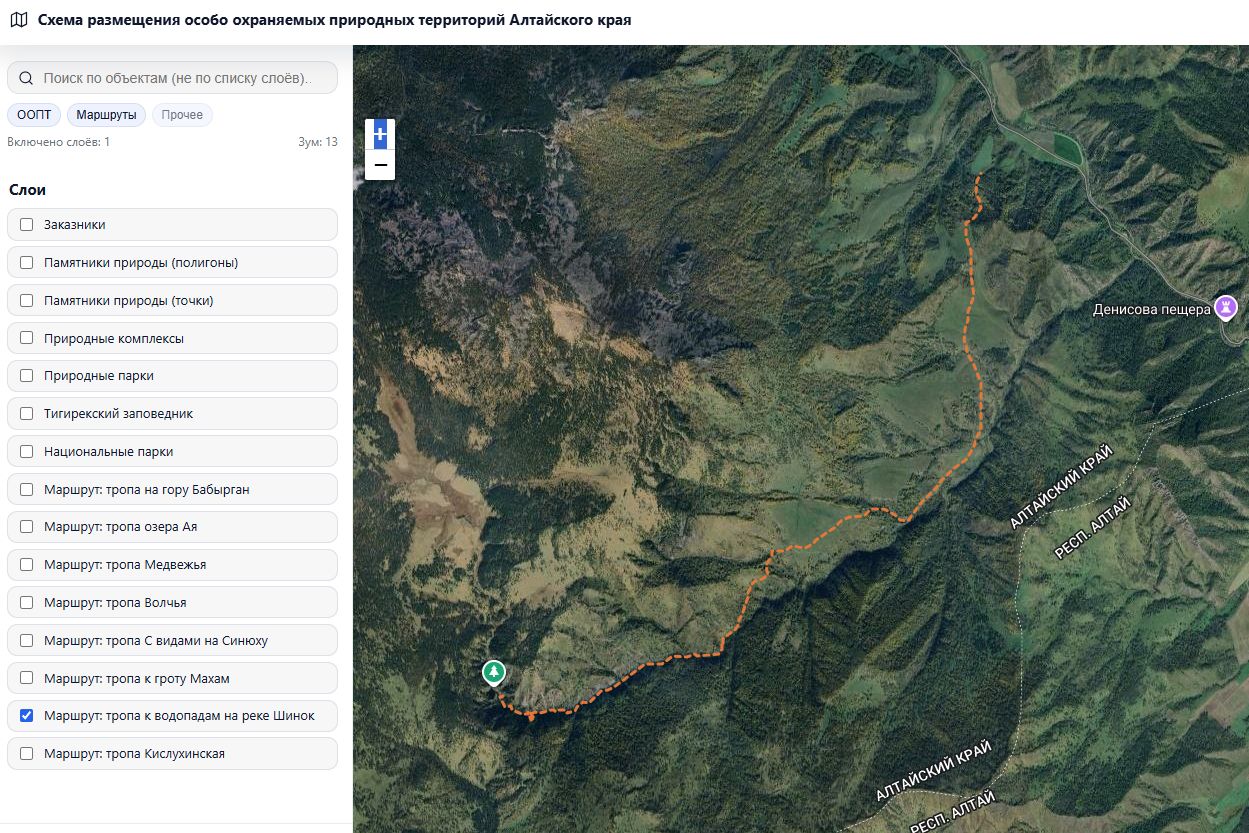This screenshot has width=1249, height=833.
Task: Click the map icon in page header
Action: point(18,20)
